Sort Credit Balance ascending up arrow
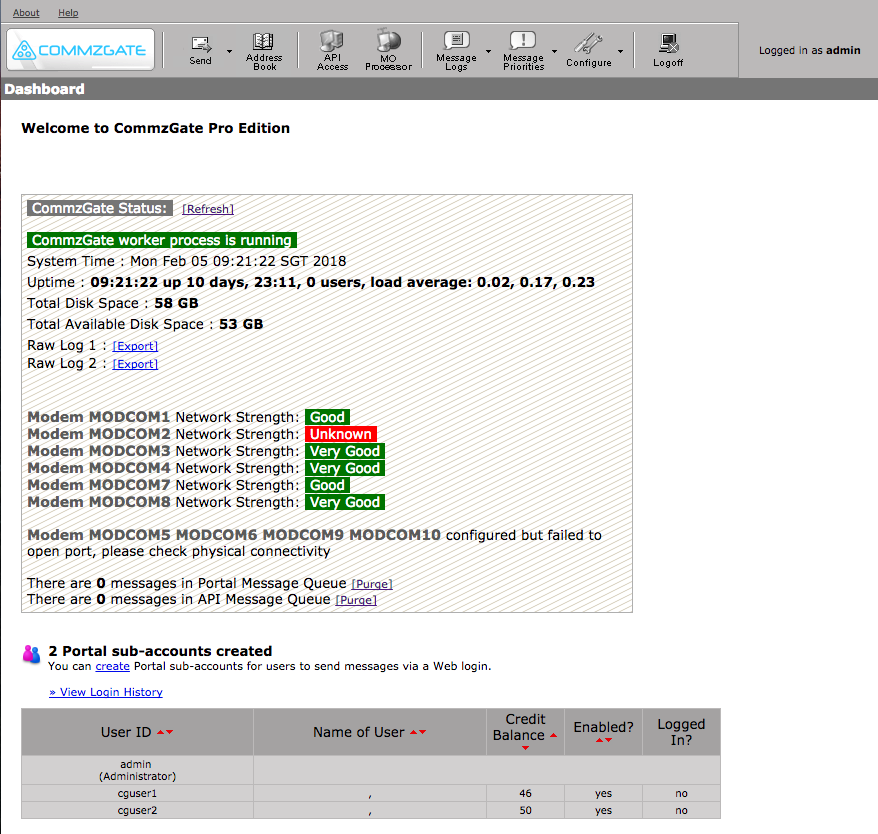Viewport: 878px width, 834px height. coord(553,735)
